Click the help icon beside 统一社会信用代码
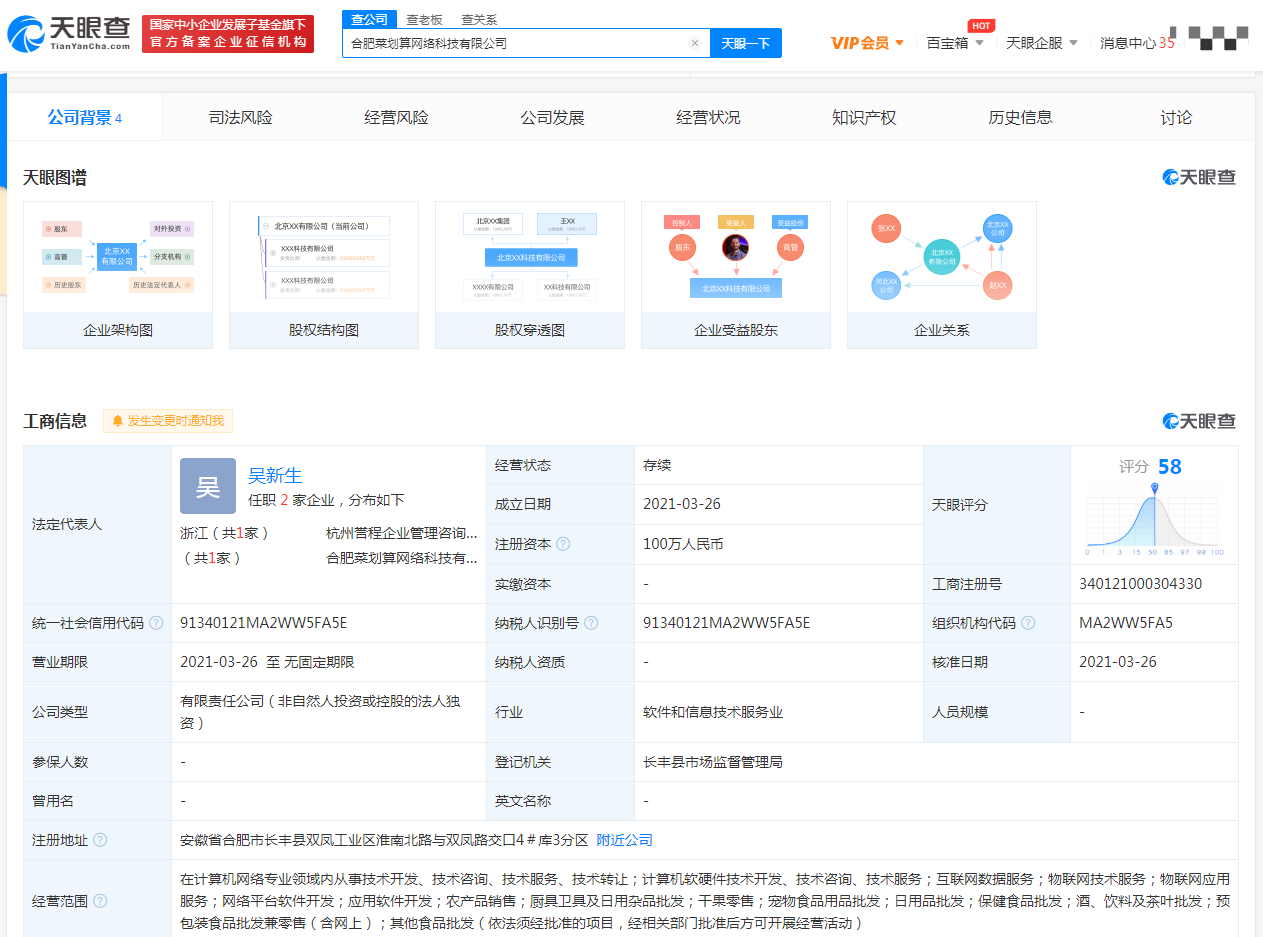The height and width of the screenshot is (937, 1263). (156, 623)
